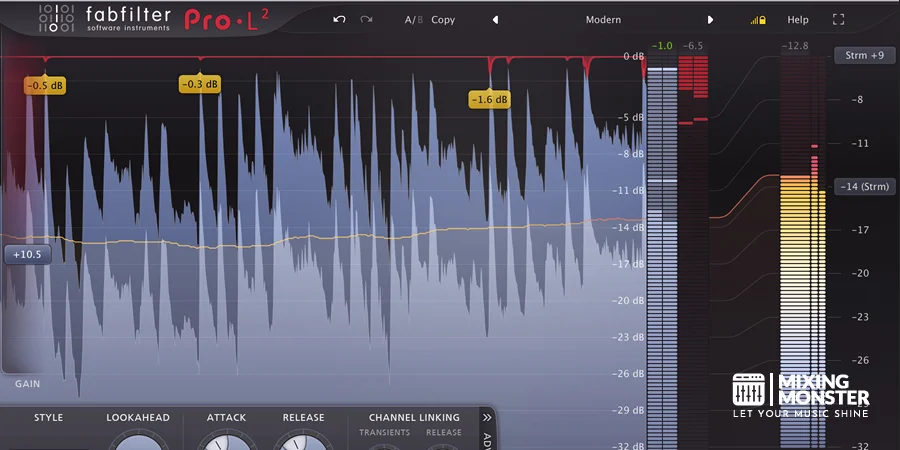The width and height of the screenshot is (900, 450).
Task: Click the FabFilter logo icon
Action: pyautogui.click(x=56, y=18)
